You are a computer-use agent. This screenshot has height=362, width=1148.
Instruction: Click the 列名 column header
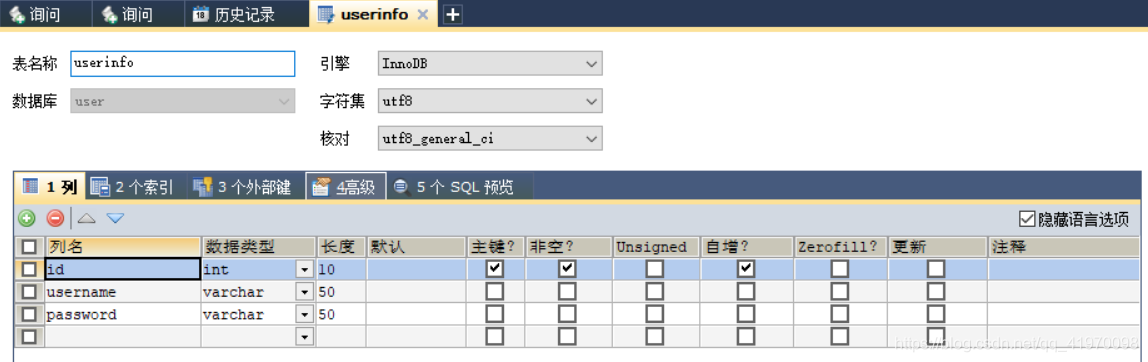click(x=122, y=247)
